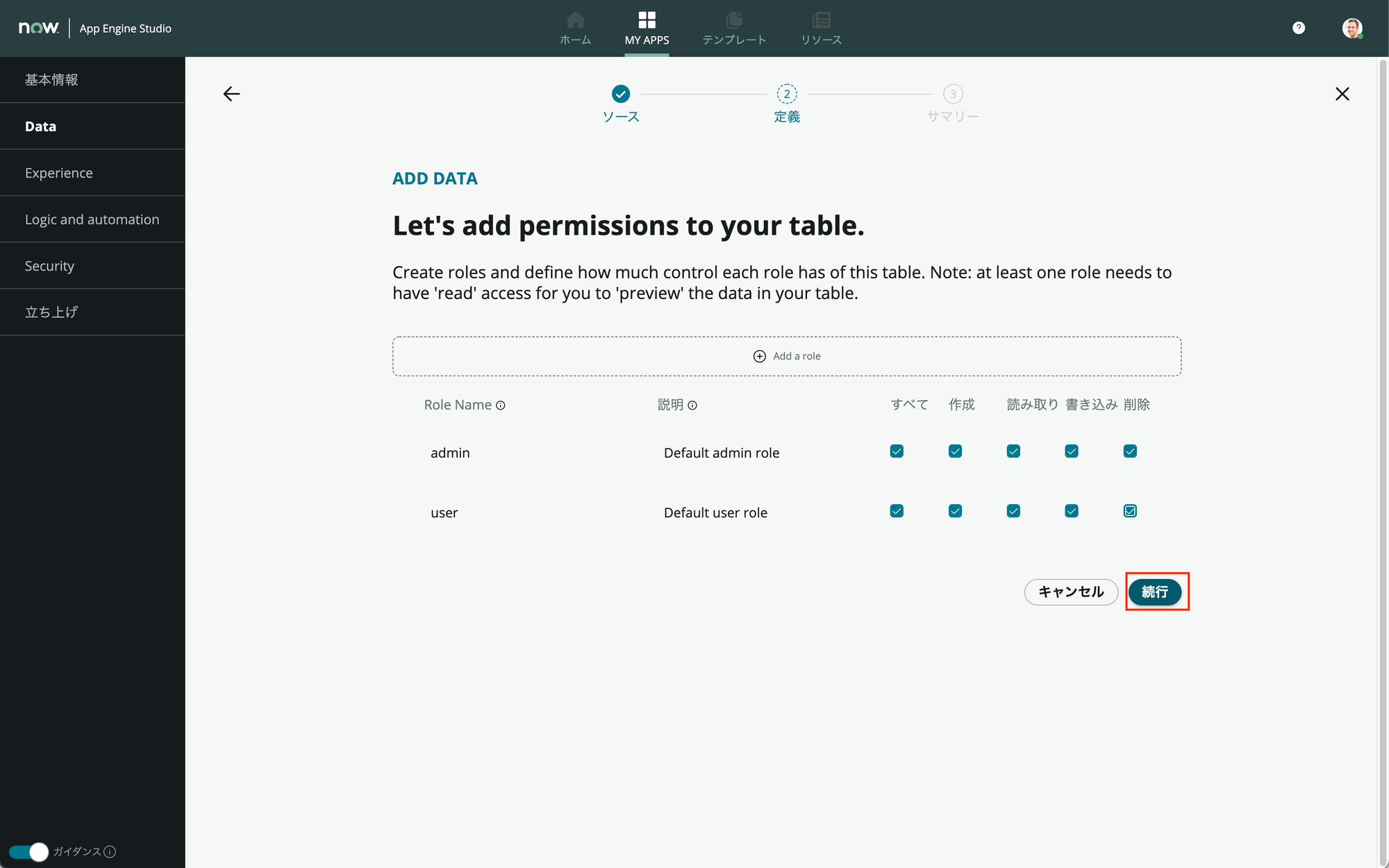Open the user profile avatar
The width and height of the screenshot is (1389, 868).
click(x=1351, y=28)
